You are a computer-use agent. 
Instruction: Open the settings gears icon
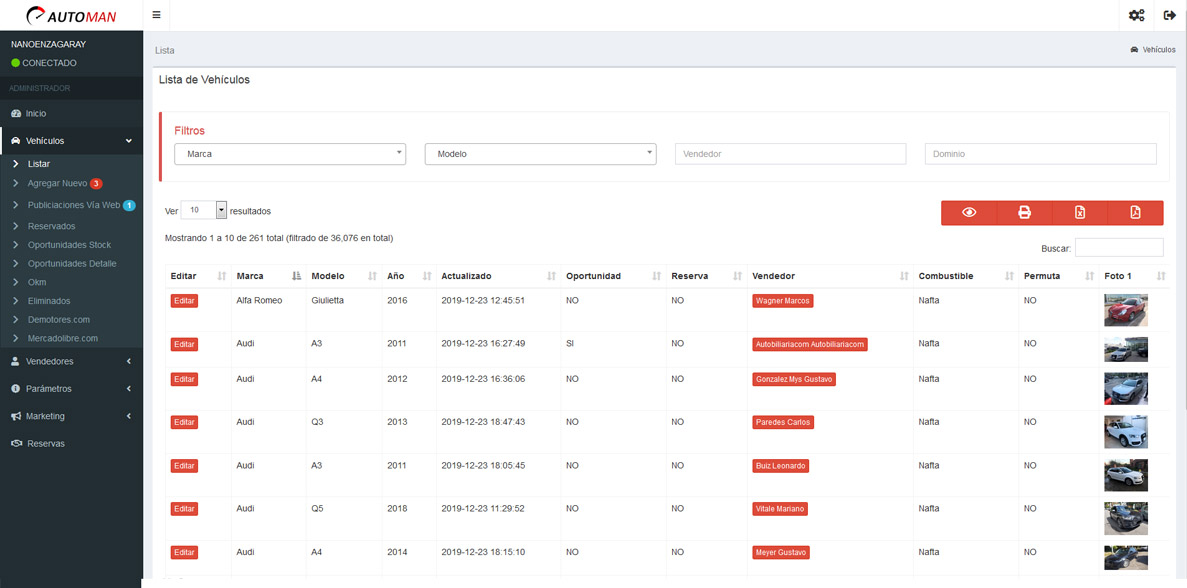click(x=1136, y=15)
